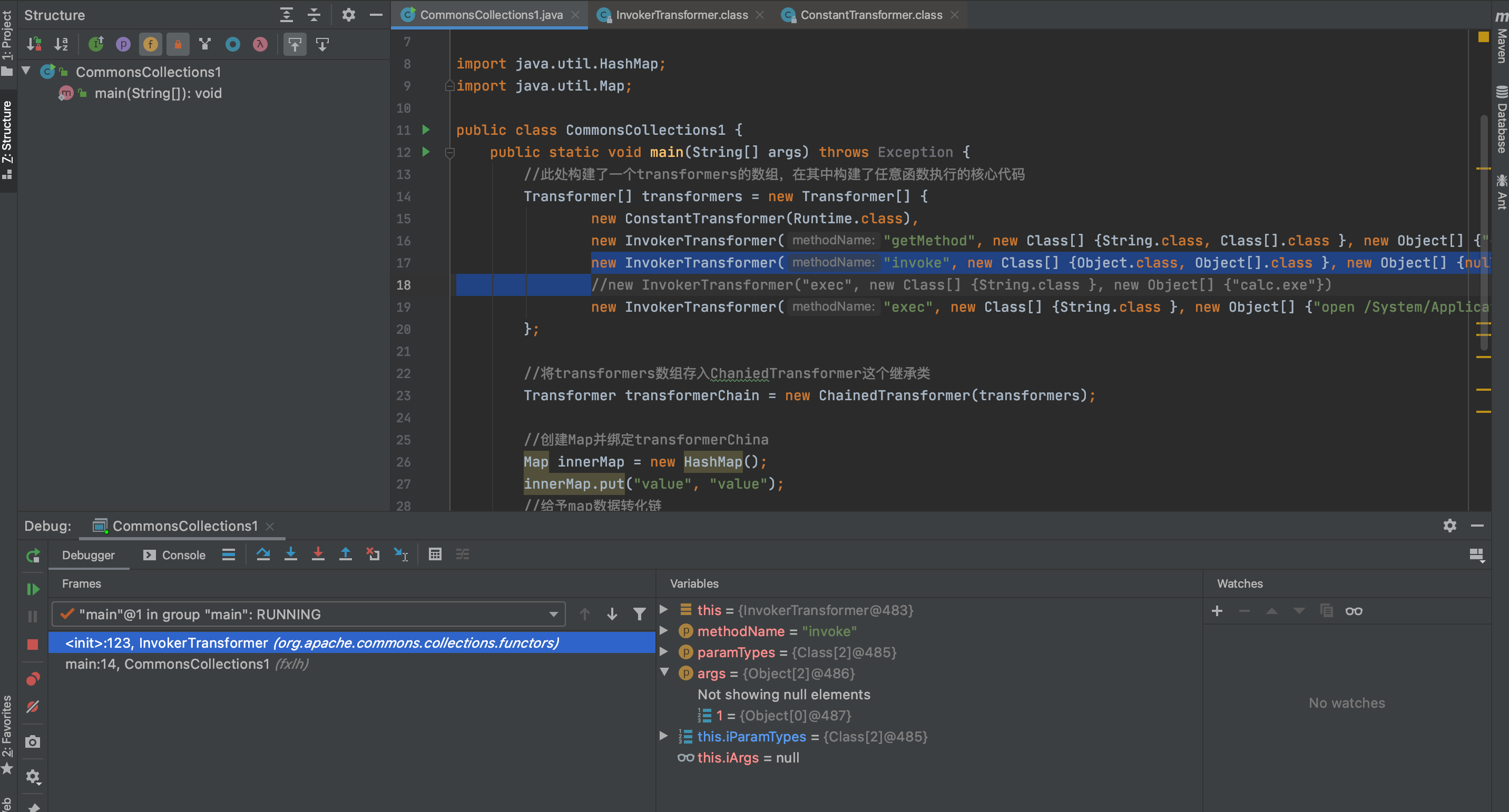
Task: Toggle show lambdas filter
Action: [x=260, y=44]
